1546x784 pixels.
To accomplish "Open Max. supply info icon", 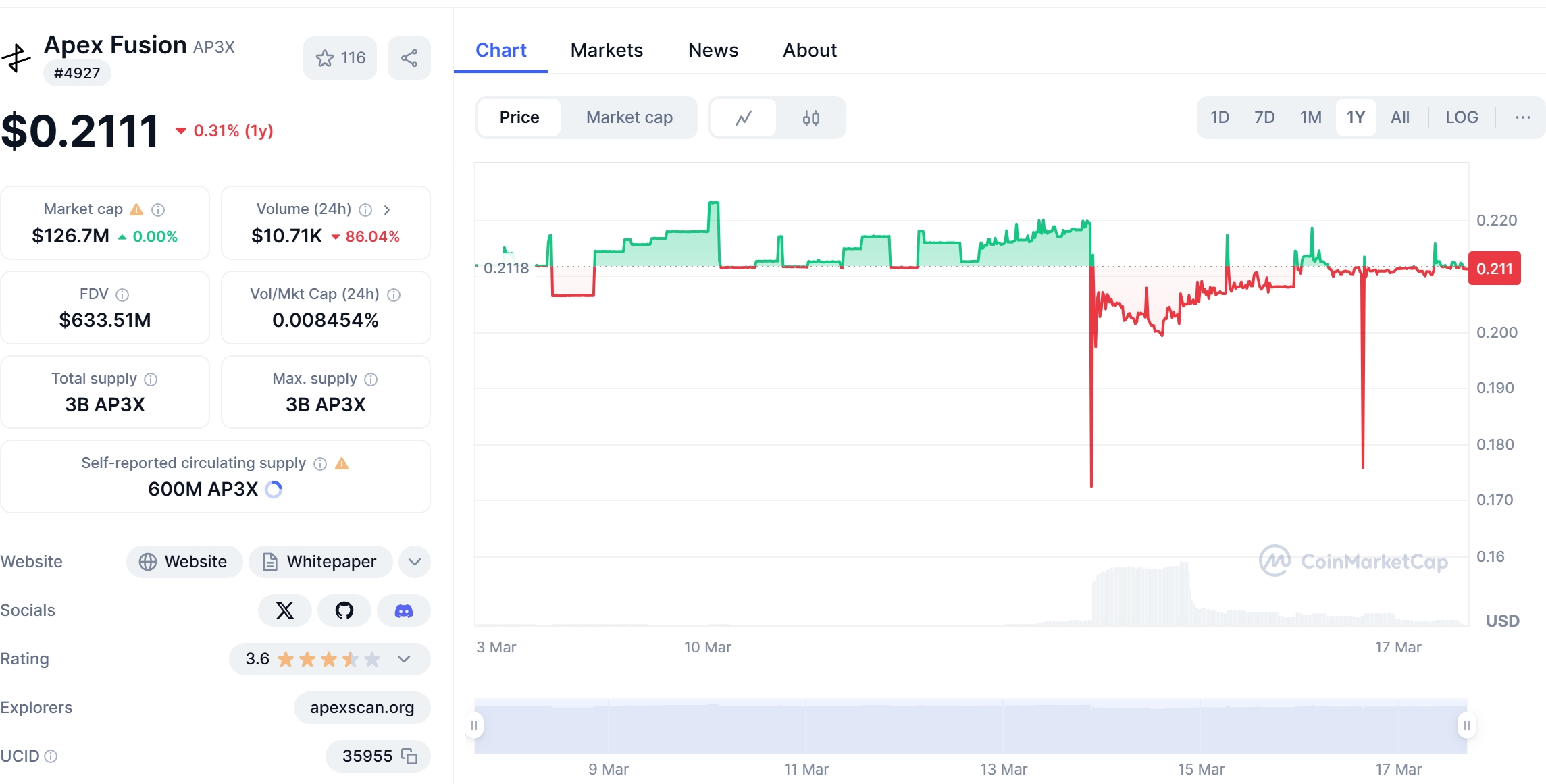I will click(x=371, y=380).
